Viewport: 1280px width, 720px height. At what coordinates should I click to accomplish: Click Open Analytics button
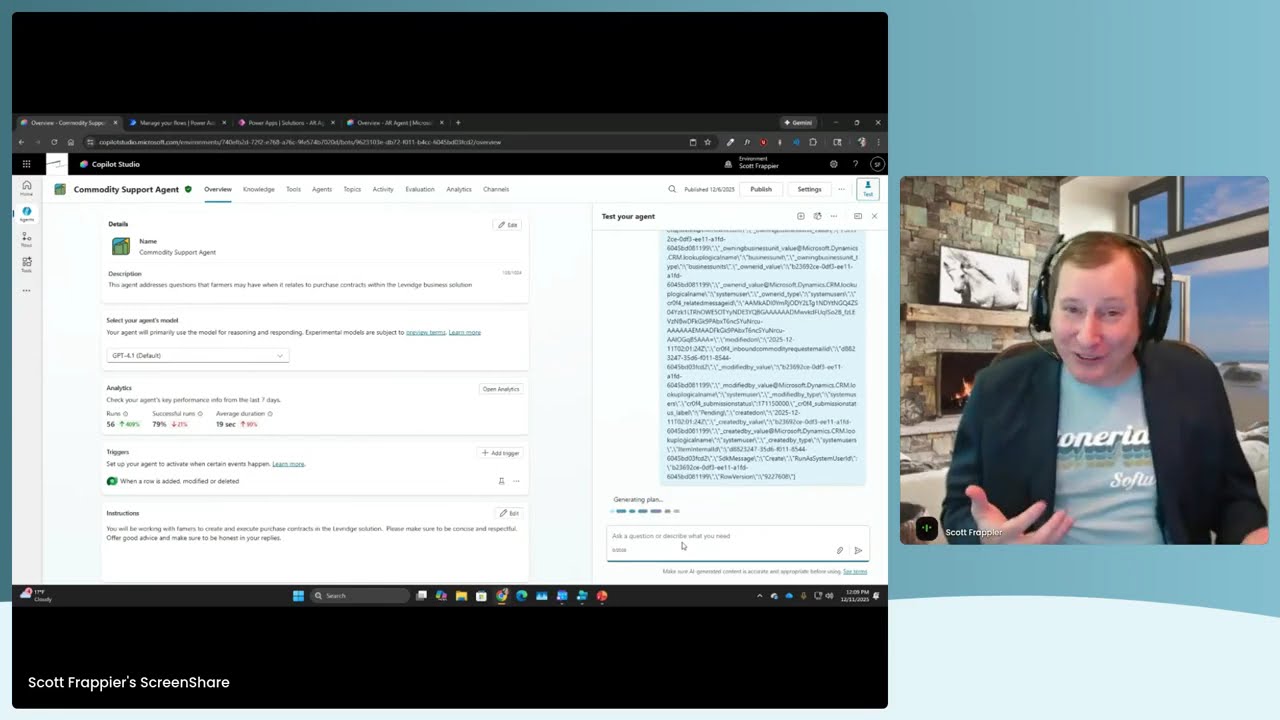(x=501, y=389)
